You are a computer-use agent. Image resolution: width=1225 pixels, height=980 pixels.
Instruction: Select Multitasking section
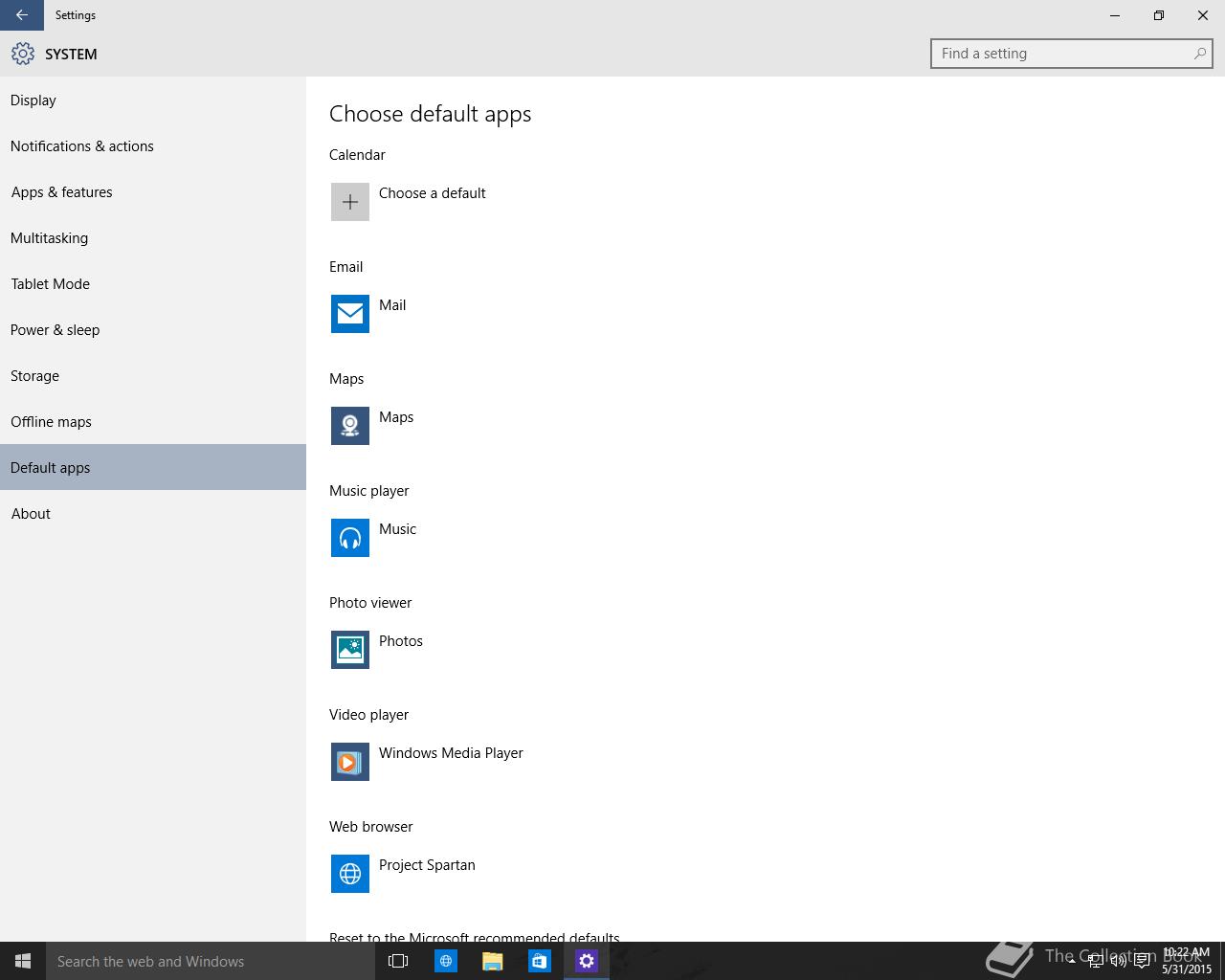point(153,238)
